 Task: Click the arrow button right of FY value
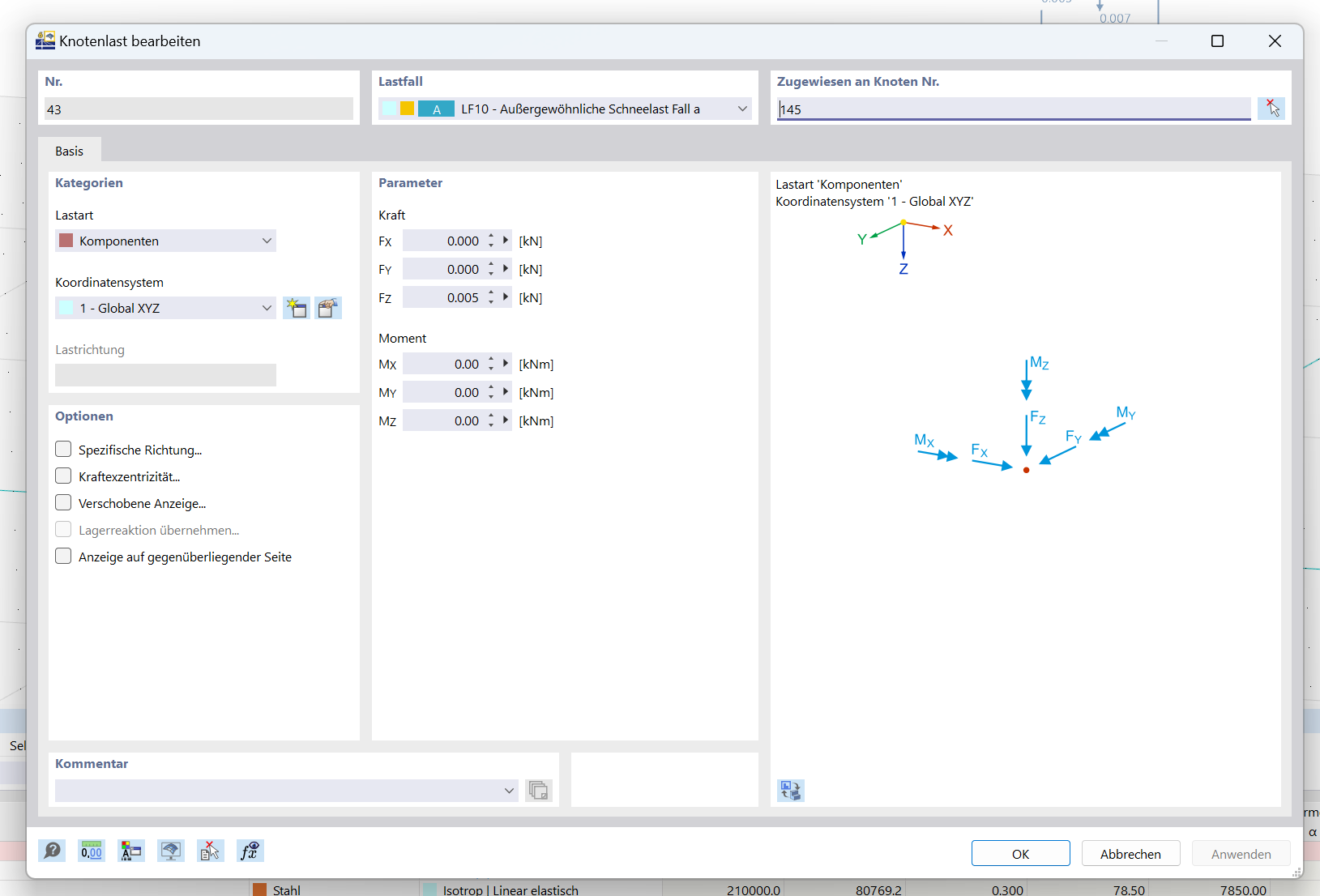point(506,269)
